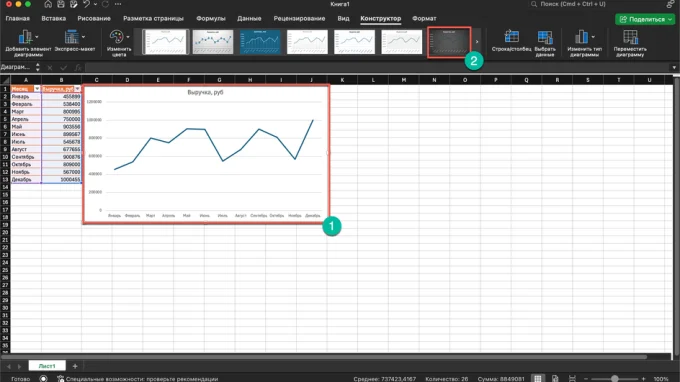Expand the formula bar arrow
This screenshot has height=382, width=680.
(x=674, y=68)
